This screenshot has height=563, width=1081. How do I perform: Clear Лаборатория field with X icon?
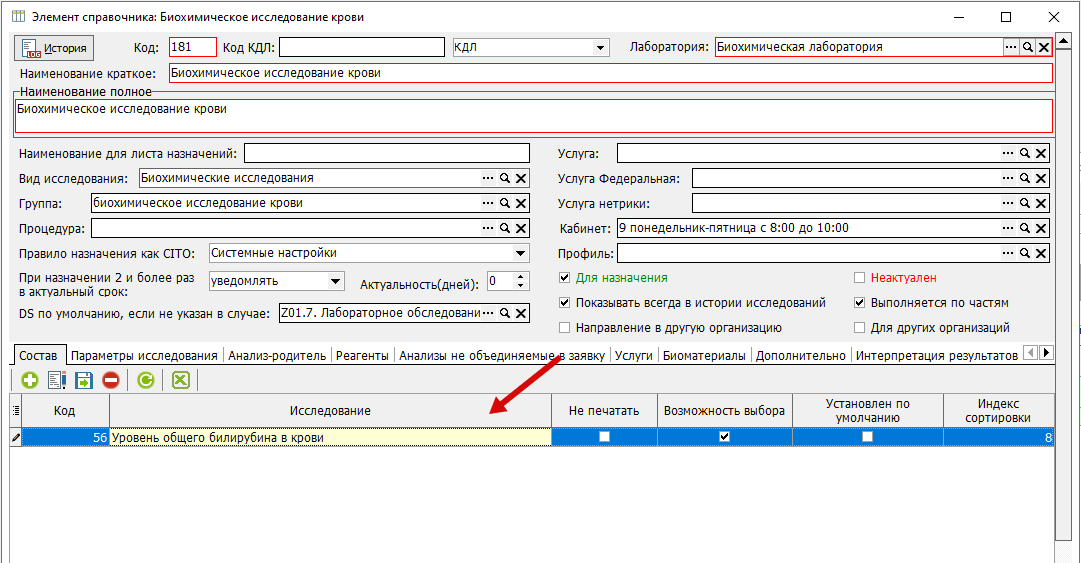tap(1044, 47)
